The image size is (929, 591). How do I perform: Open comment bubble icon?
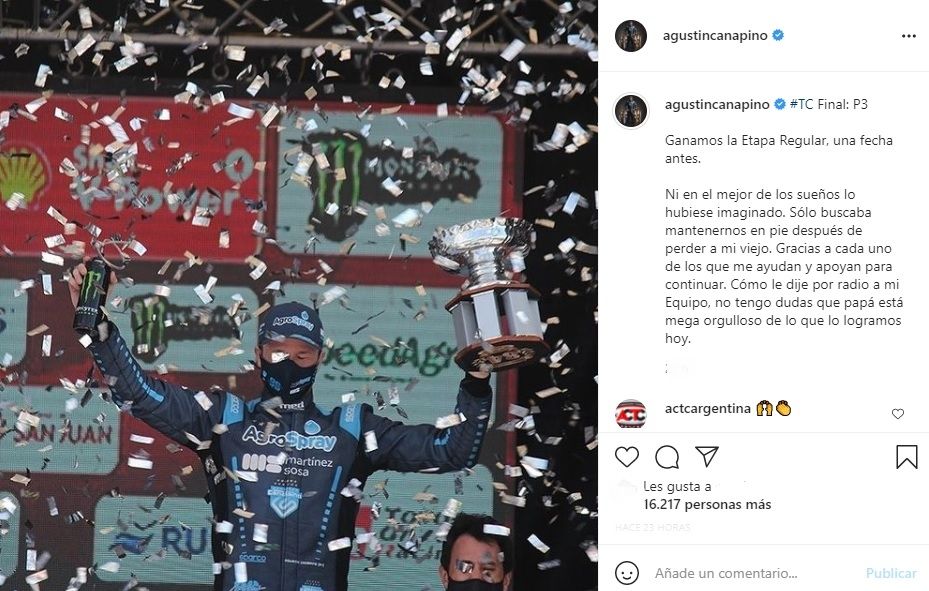coord(667,457)
